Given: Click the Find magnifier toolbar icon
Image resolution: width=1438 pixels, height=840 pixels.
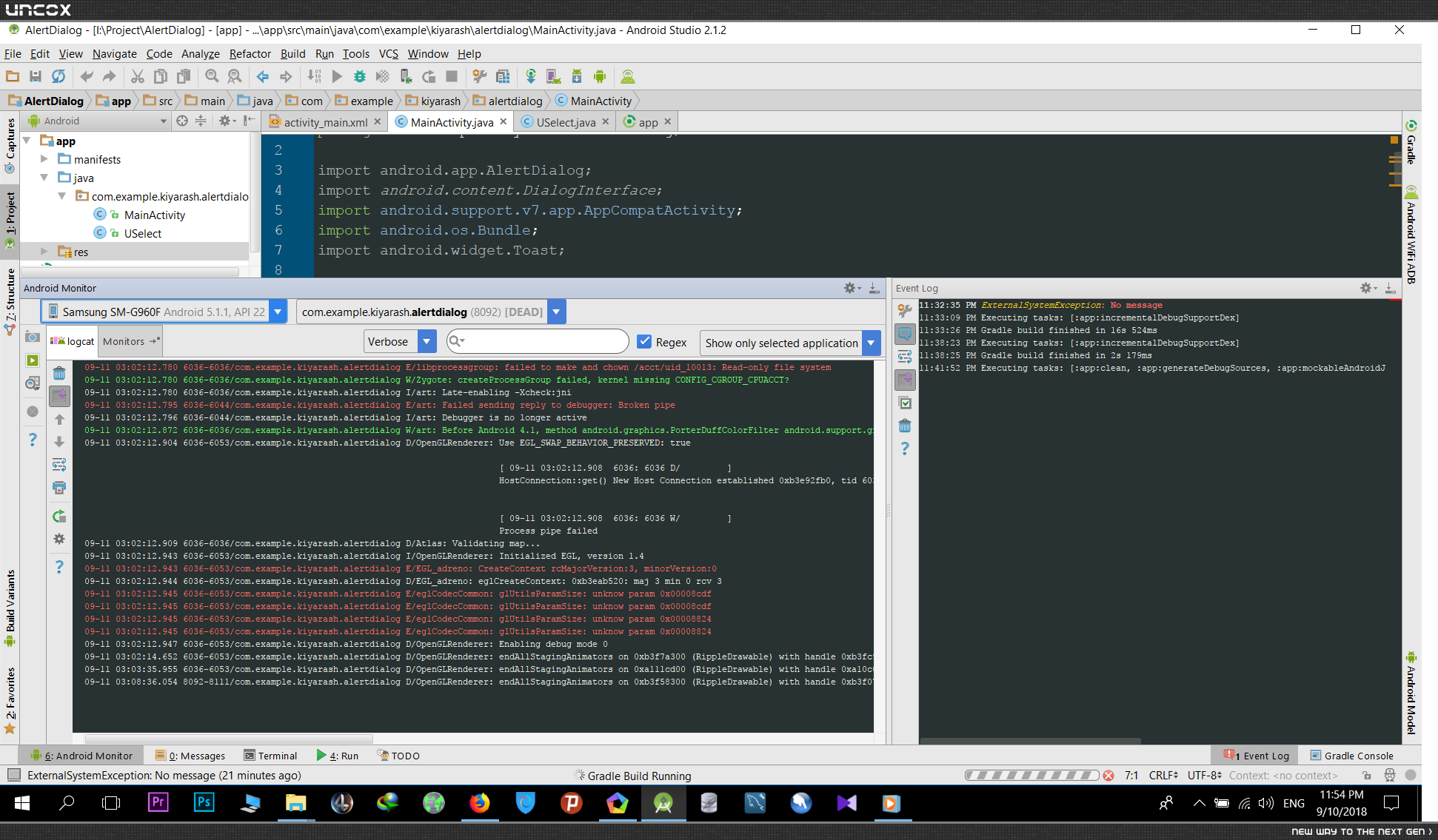Looking at the screenshot, I should pos(212,76).
